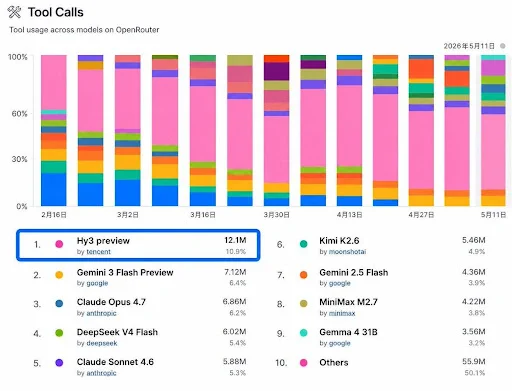This screenshot has height=391, width=512.
Task: Select the MiniMax M2.7 model name
Action: [x=348, y=302]
